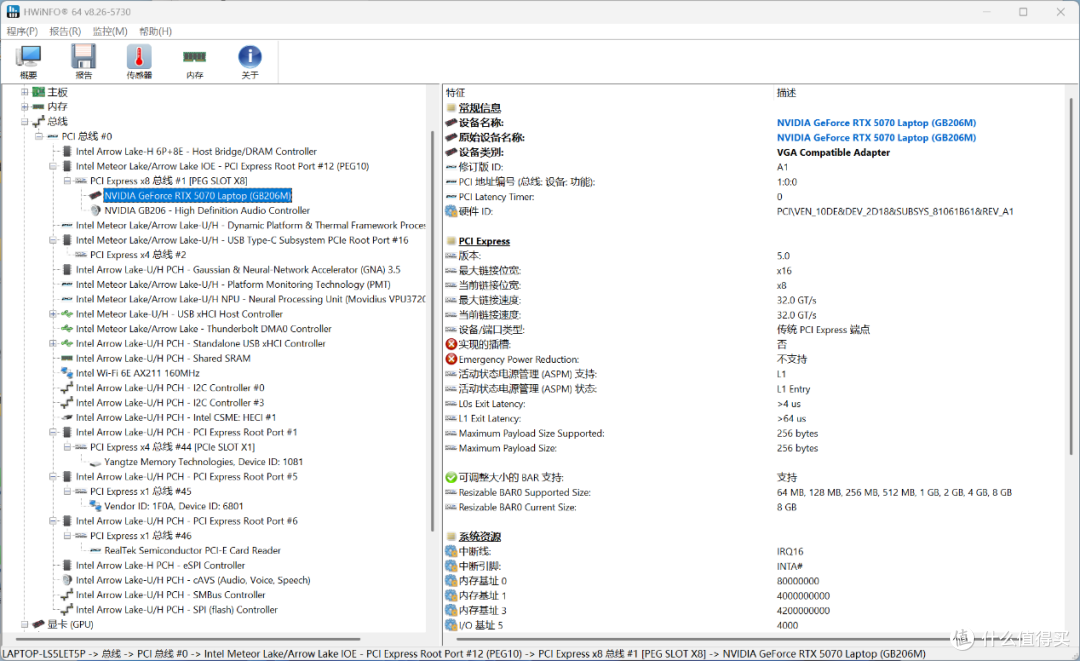Select the SPI (flash) Controller item
This screenshot has width=1080, height=661.
176,610
